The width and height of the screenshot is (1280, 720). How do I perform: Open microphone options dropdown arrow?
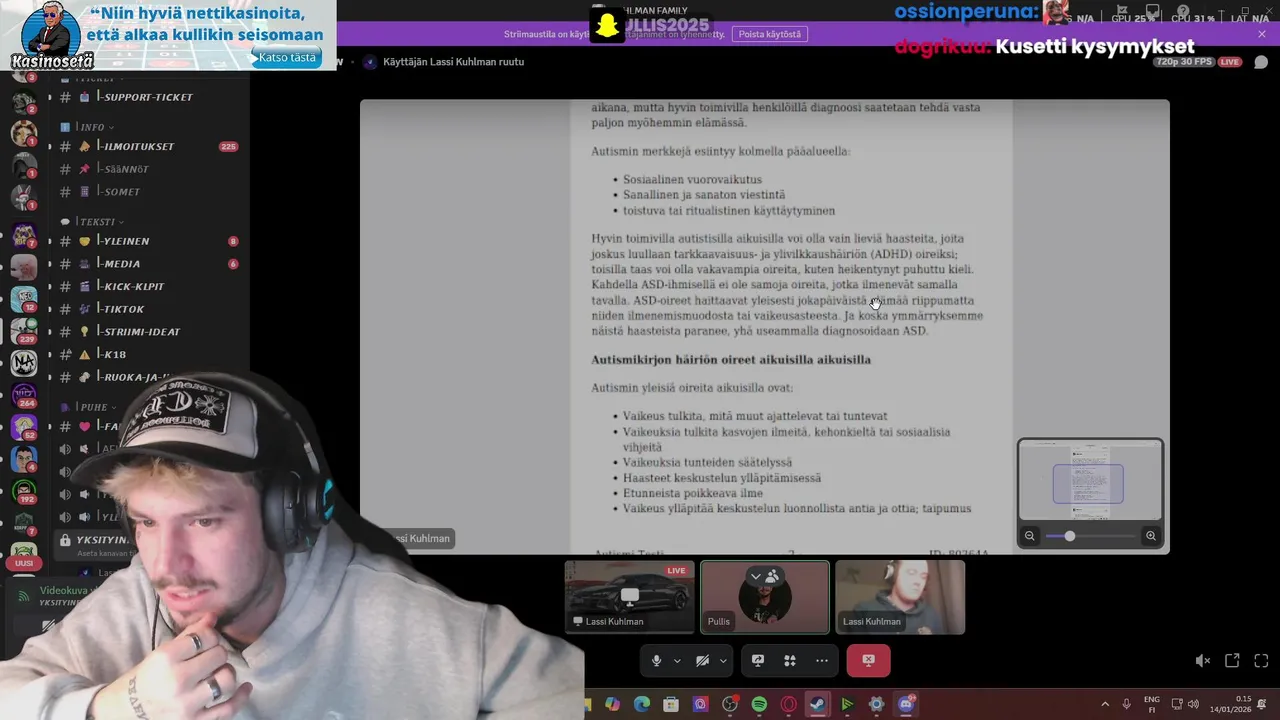pos(677,660)
